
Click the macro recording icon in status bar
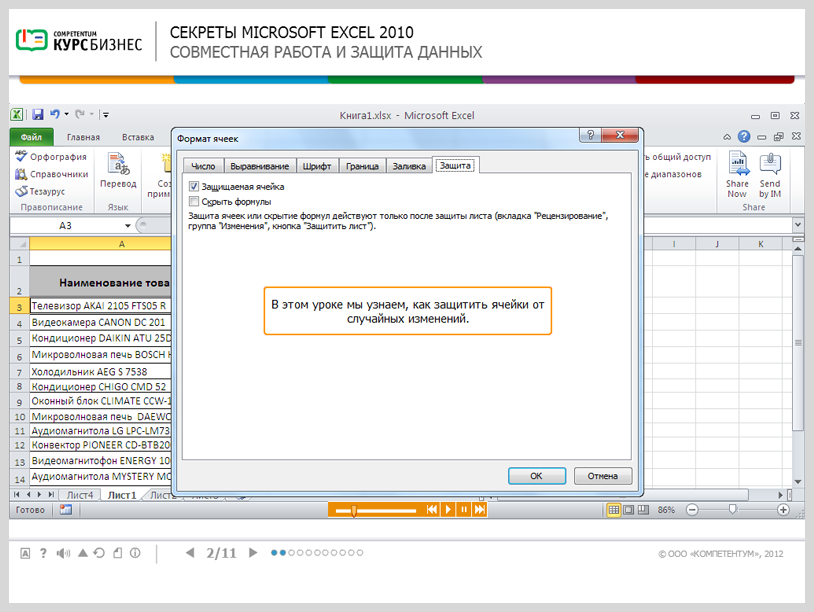click(x=65, y=510)
